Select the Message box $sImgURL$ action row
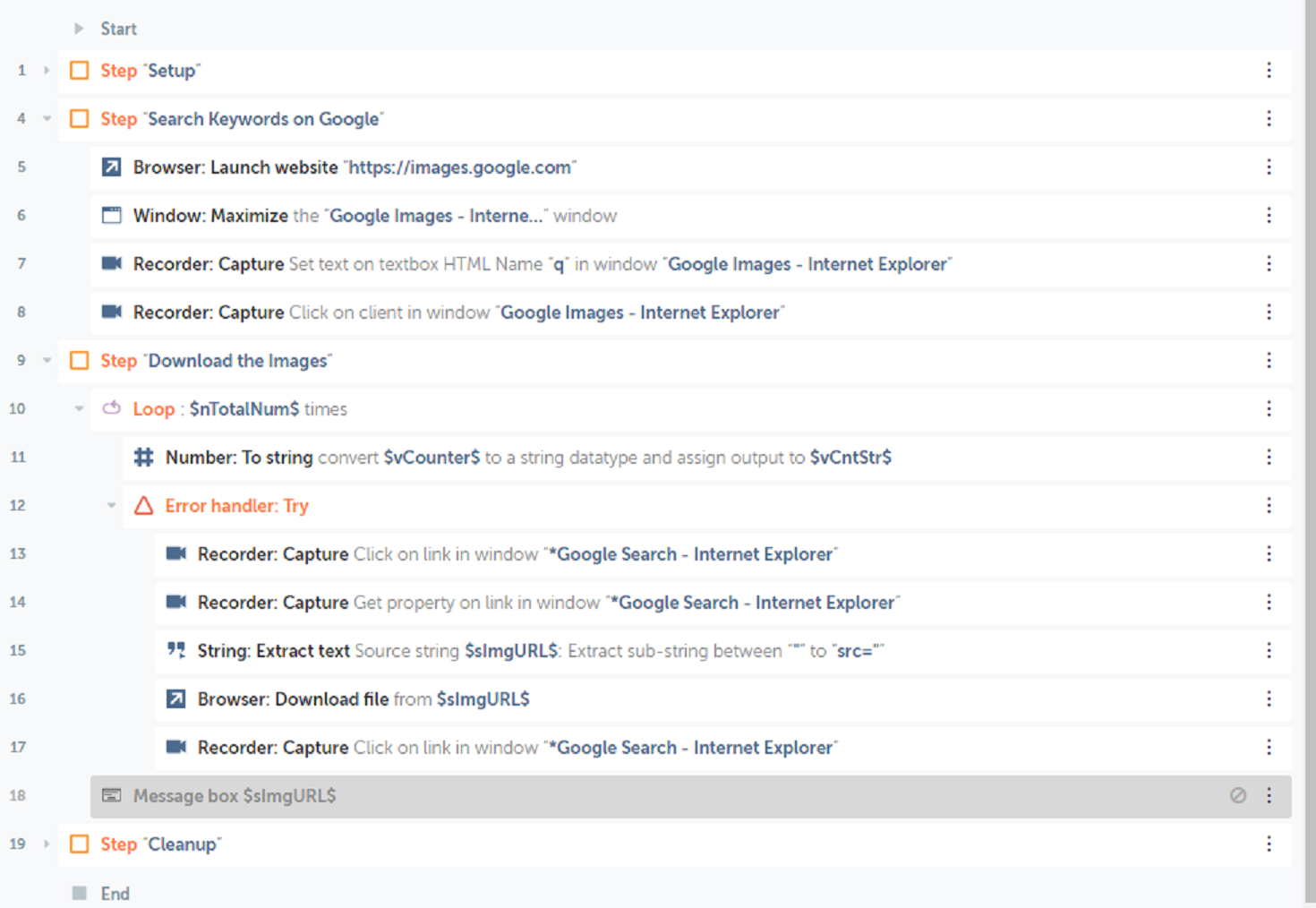Screen dimensions: 1316x908 [x=627, y=796]
